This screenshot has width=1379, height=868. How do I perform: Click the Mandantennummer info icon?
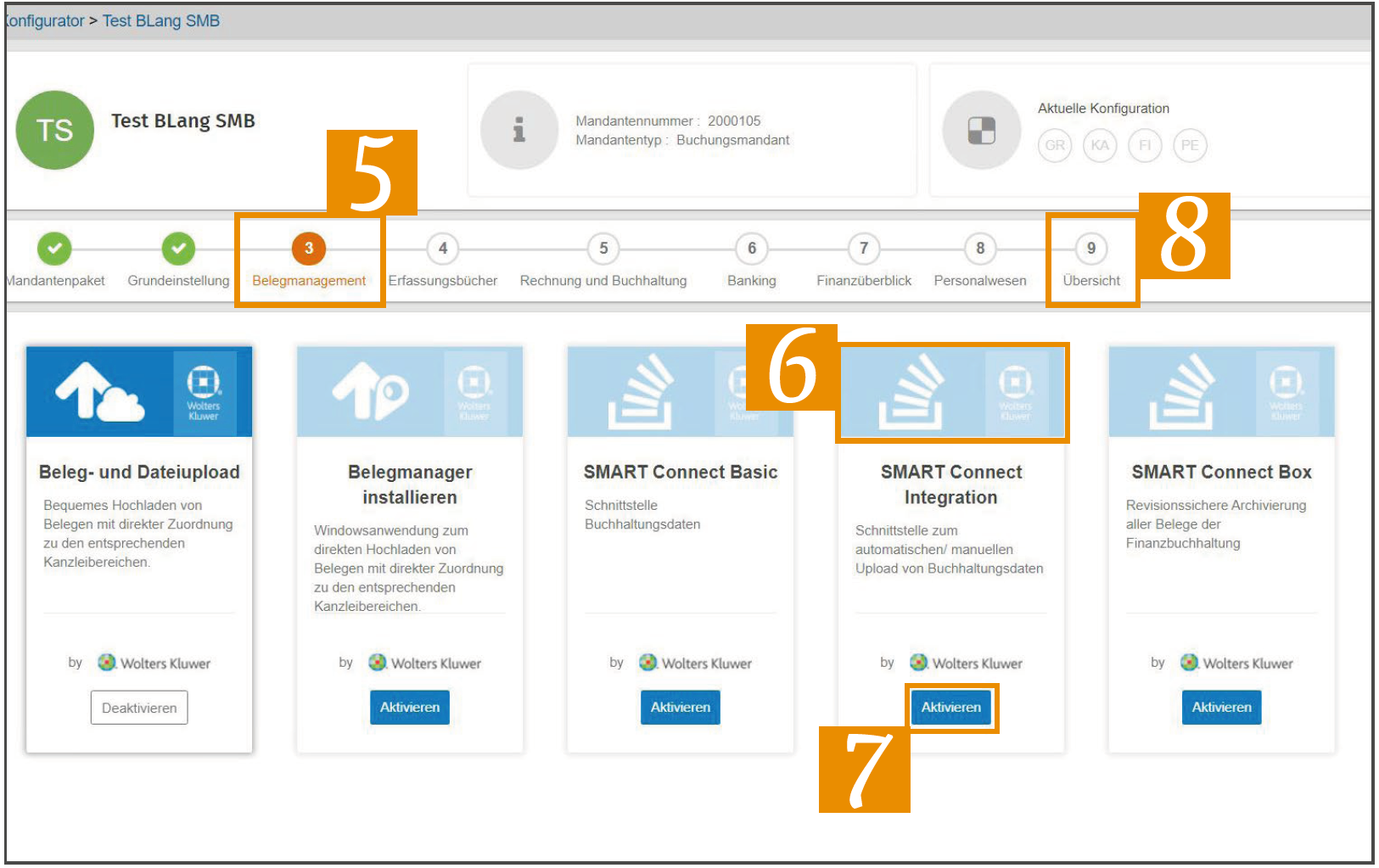point(519,130)
